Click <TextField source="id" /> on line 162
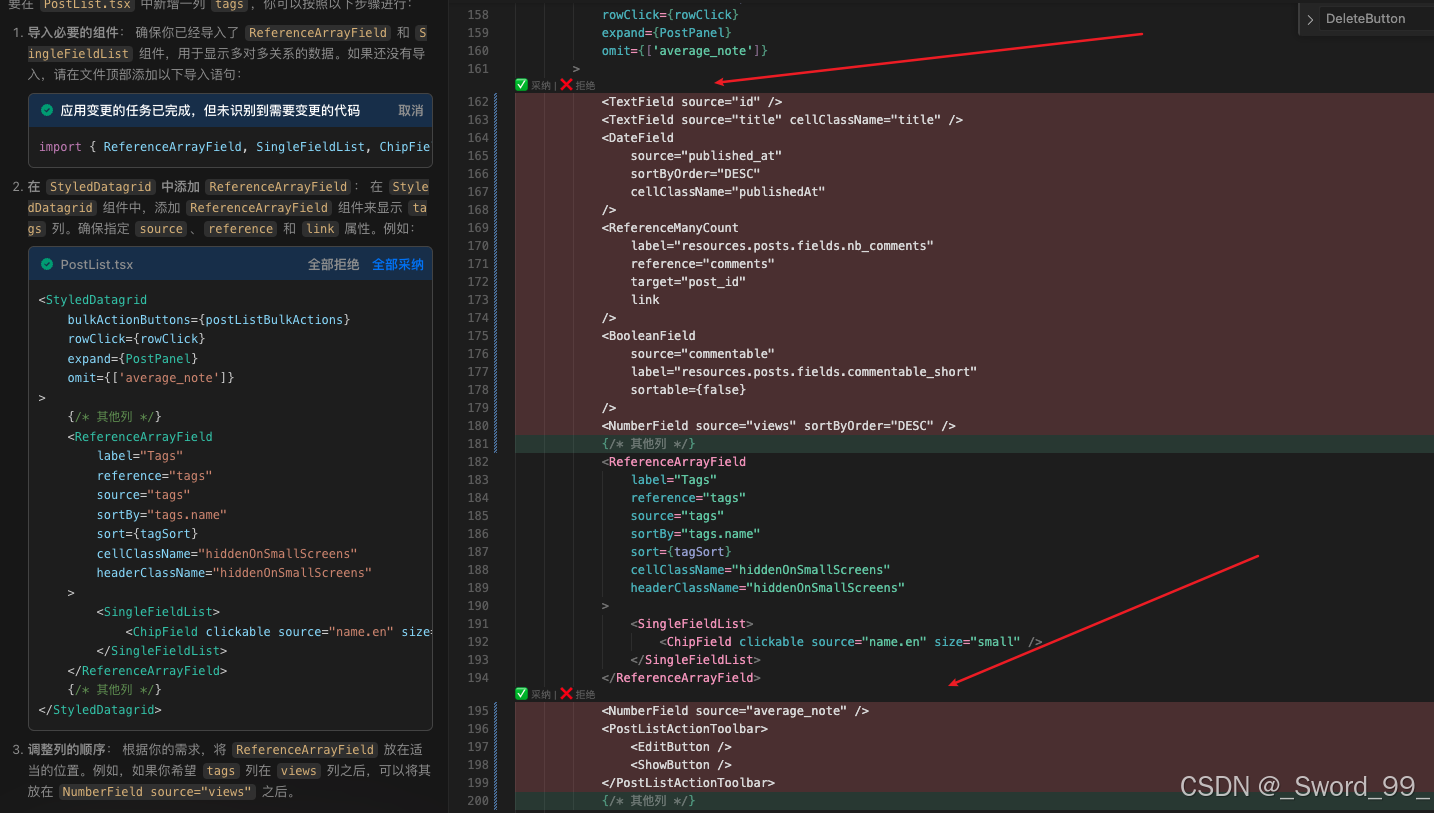 coord(692,102)
